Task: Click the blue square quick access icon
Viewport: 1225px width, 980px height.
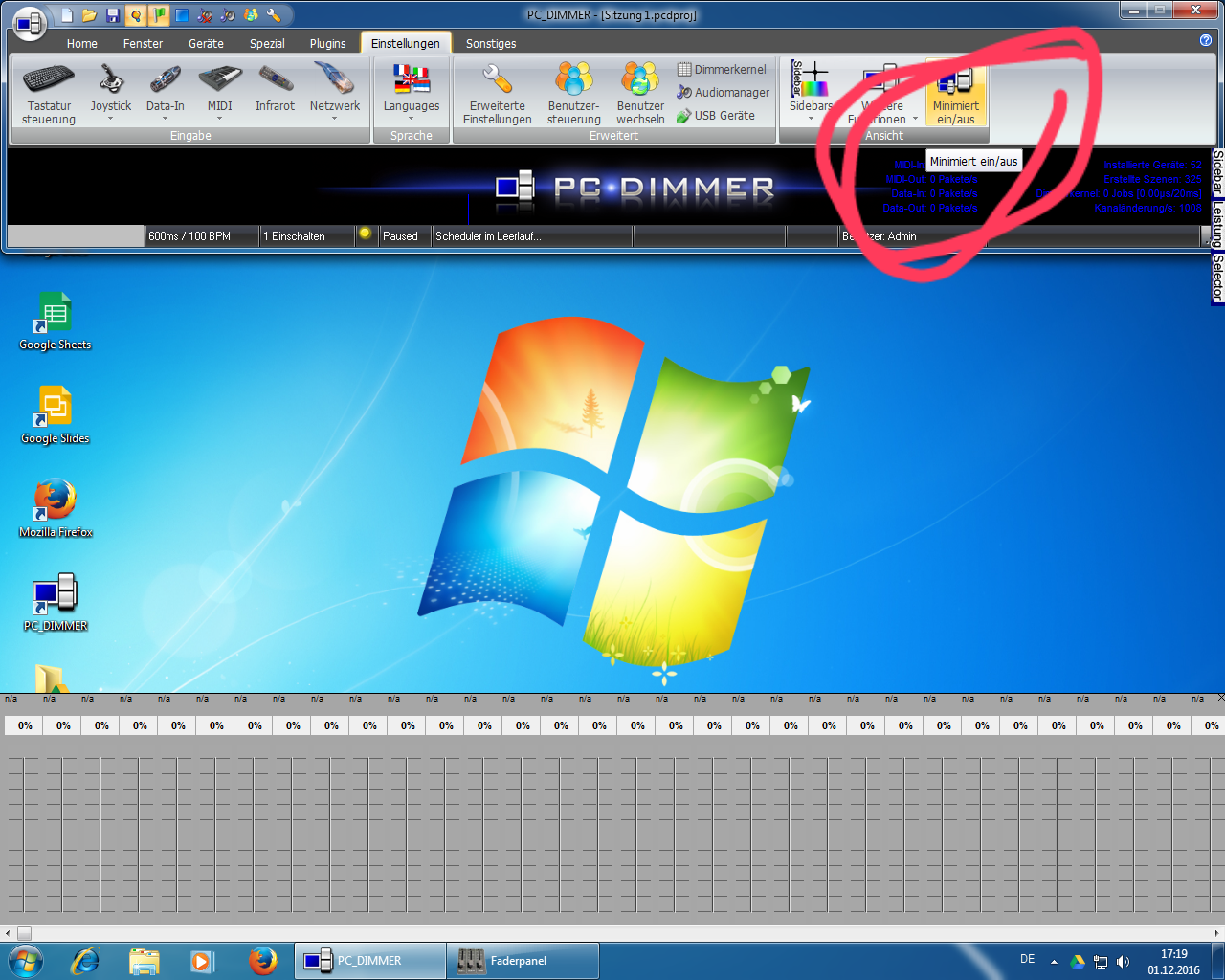Action: coord(182,15)
